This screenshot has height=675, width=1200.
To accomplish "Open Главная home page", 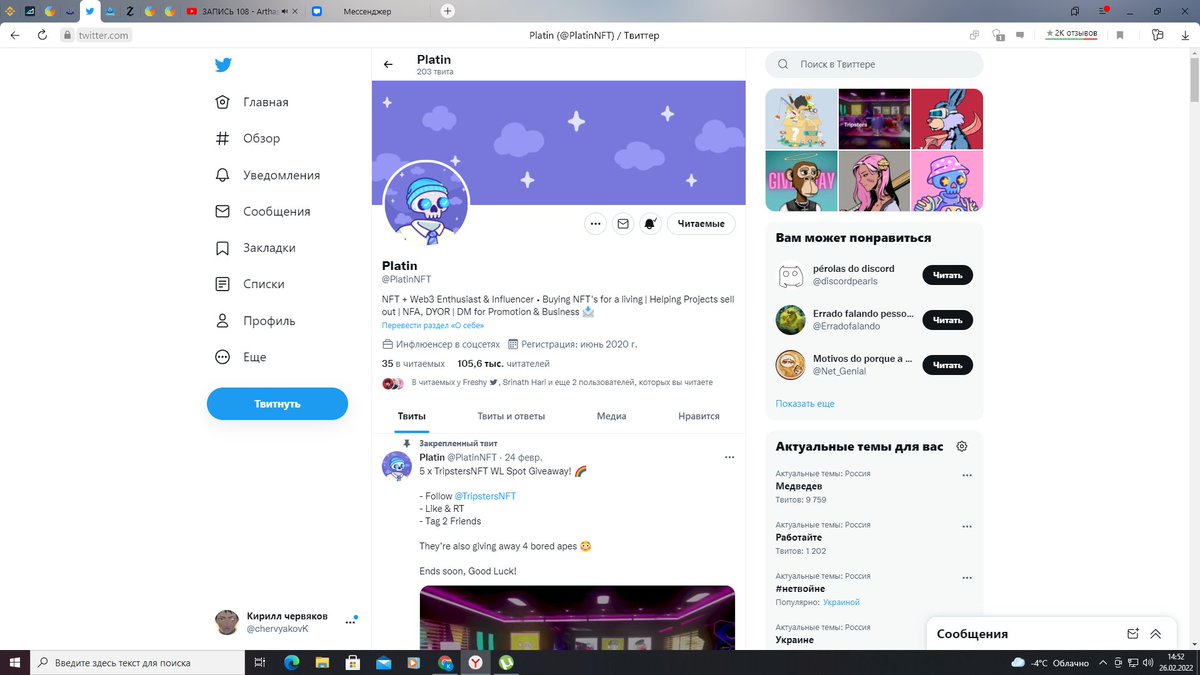I will click(252, 102).
